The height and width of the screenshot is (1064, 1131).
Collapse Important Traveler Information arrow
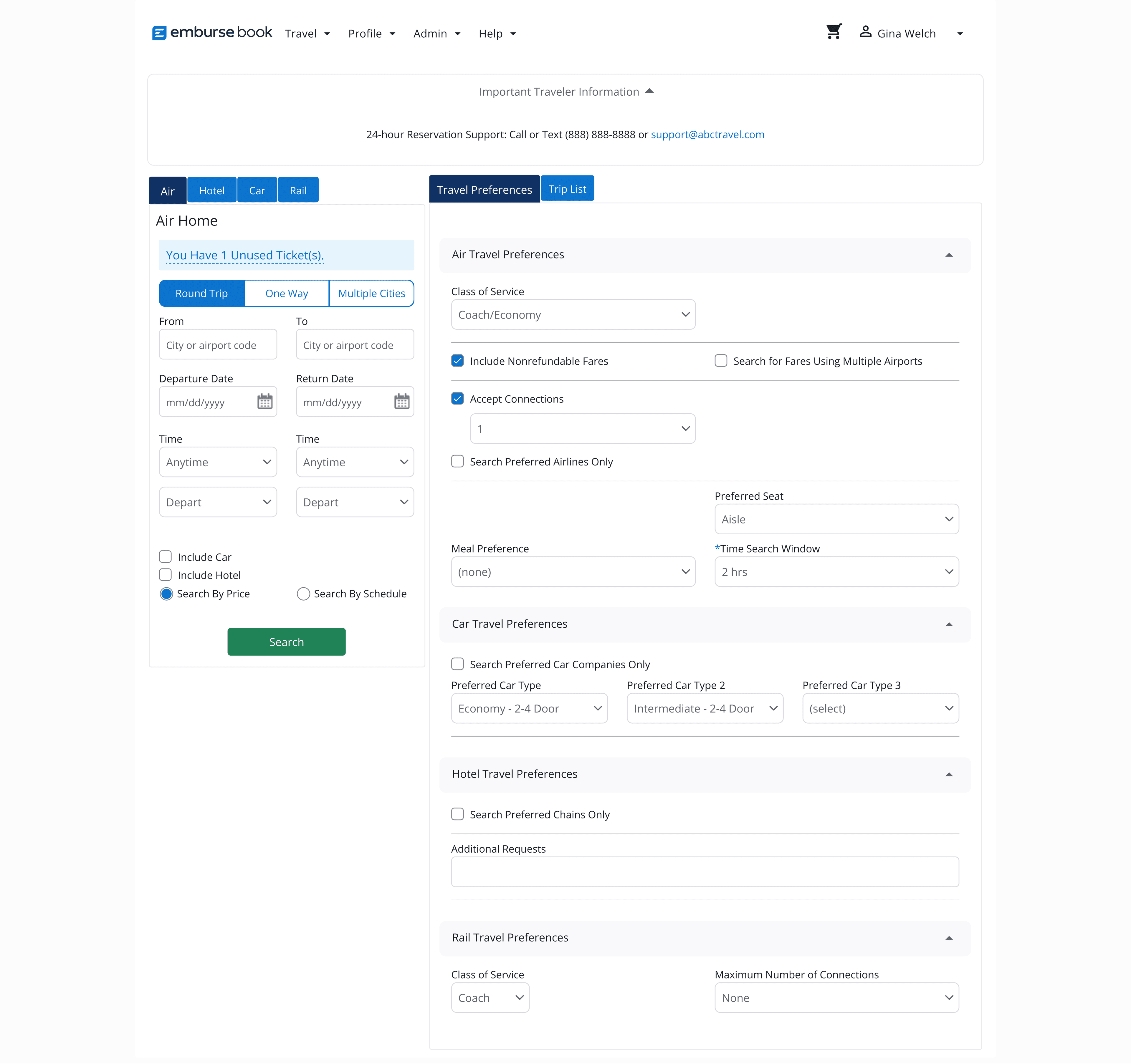coord(649,92)
